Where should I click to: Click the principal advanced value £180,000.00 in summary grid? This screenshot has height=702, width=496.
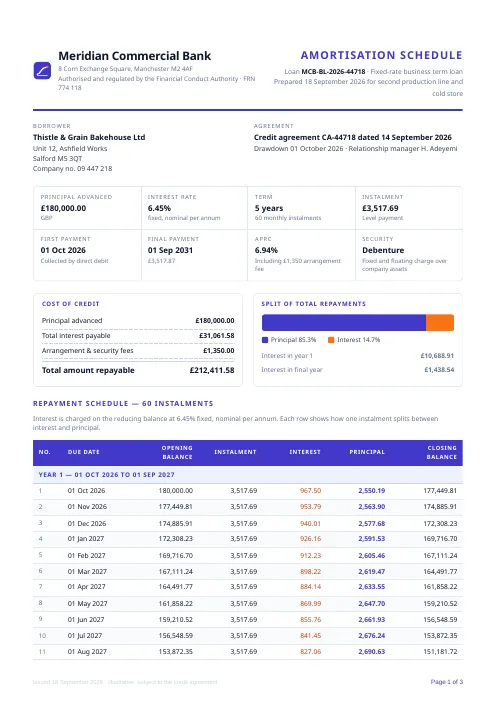point(63,208)
